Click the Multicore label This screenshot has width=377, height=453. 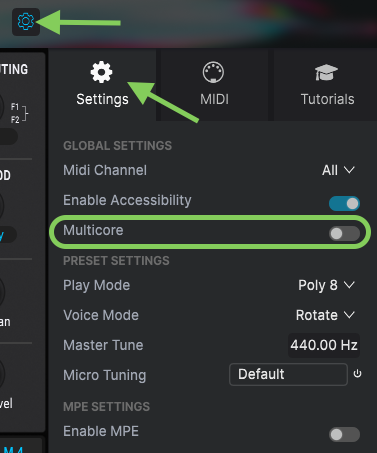point(93,230)
